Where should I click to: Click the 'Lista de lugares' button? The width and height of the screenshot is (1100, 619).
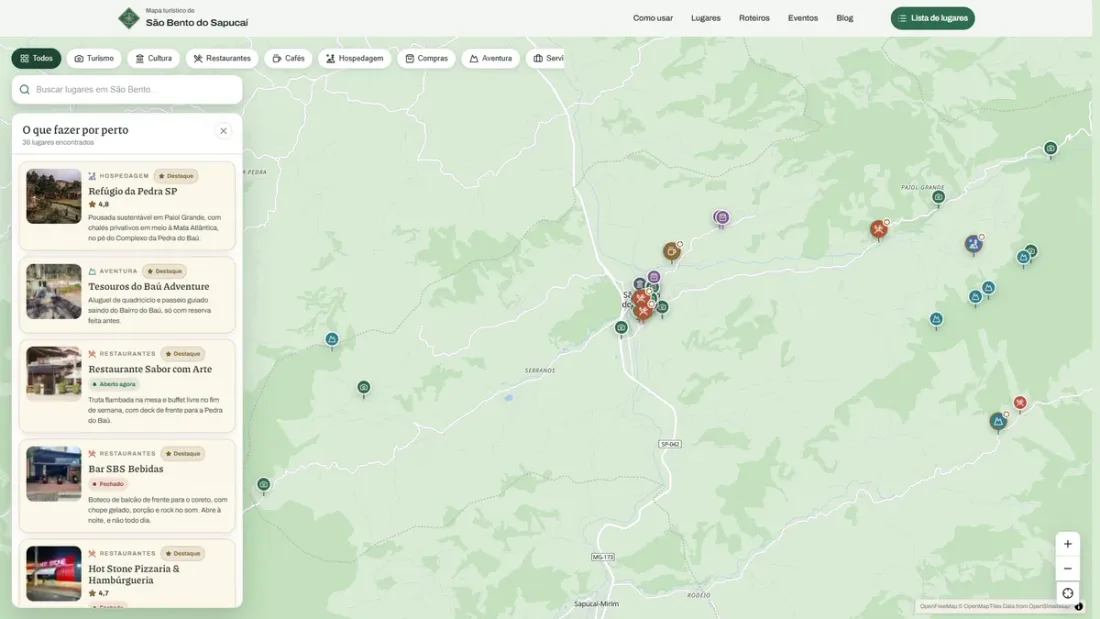pos(932,18)
